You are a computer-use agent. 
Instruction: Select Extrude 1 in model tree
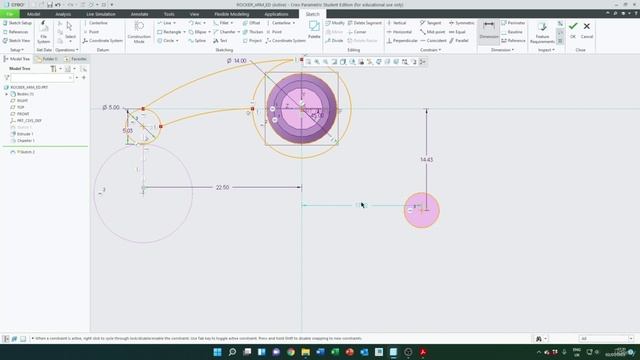pos(22,134)
